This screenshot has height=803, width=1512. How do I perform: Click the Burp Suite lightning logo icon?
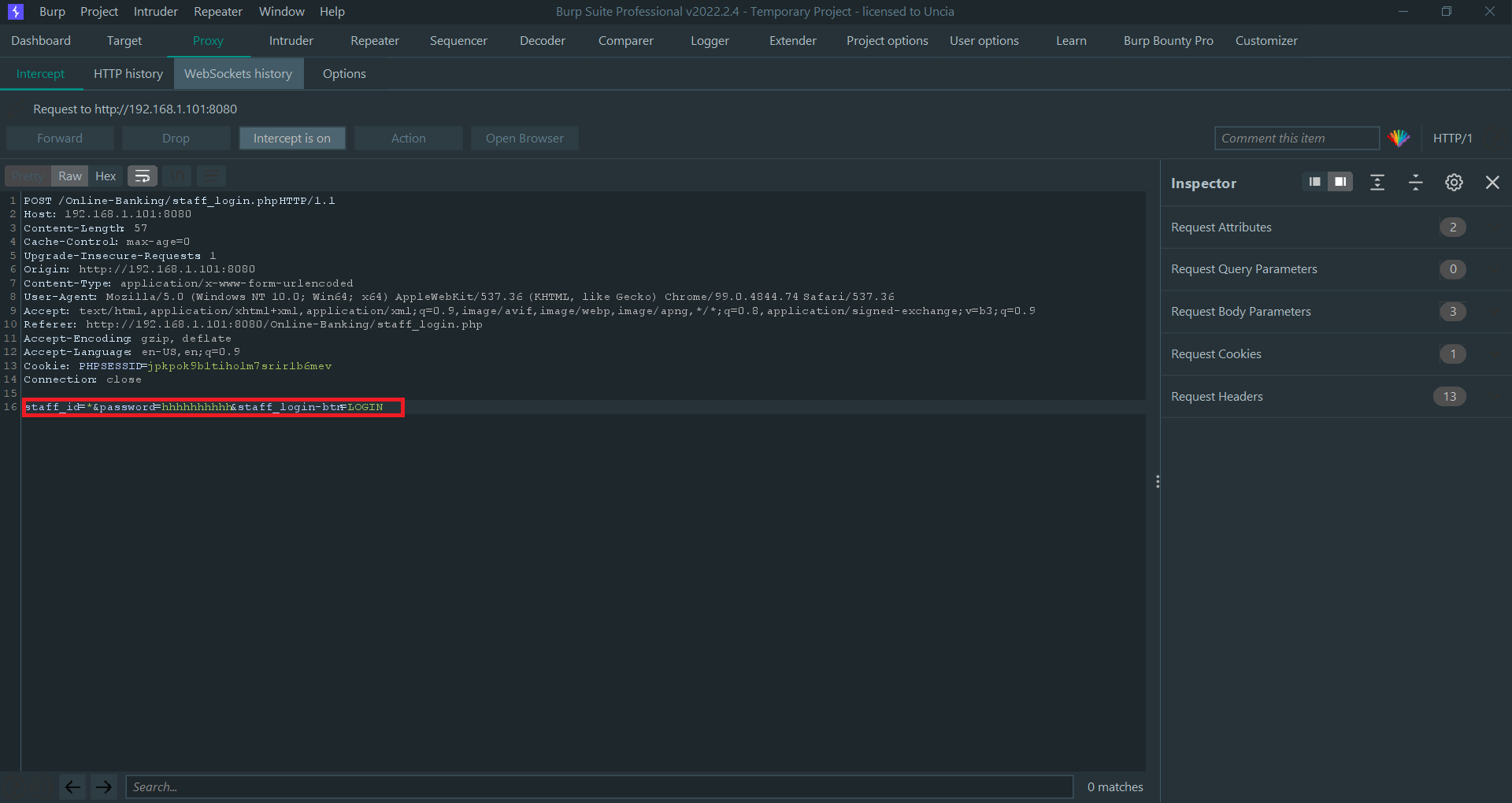[x=15, y=12]
